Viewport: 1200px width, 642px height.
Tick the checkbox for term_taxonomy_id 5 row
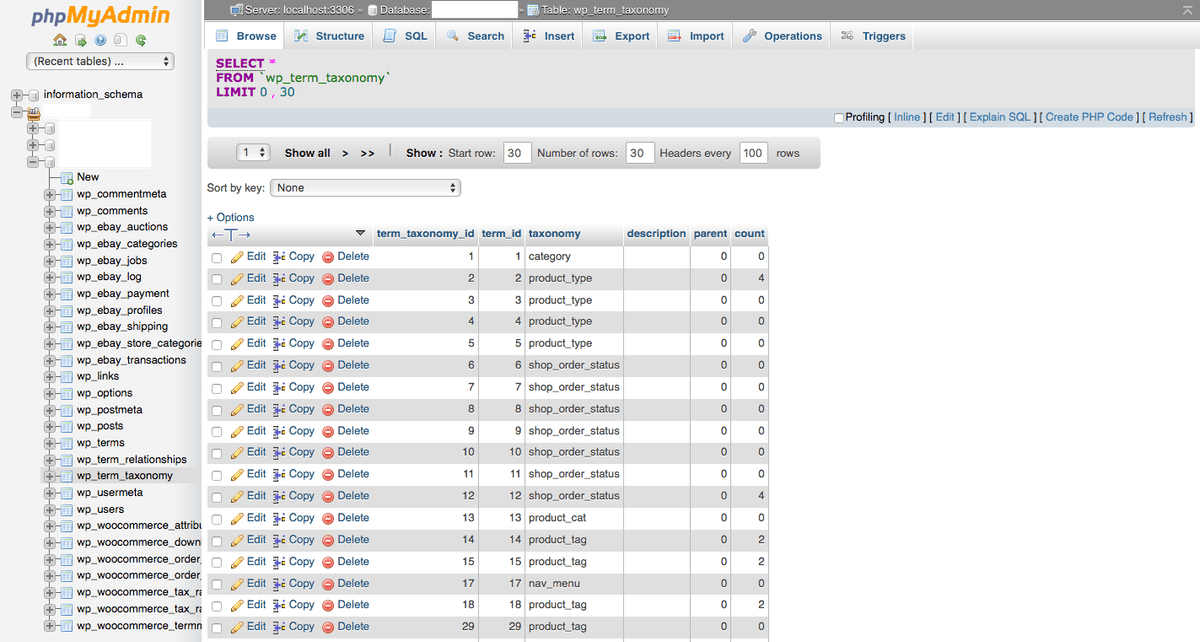(217, 345)
